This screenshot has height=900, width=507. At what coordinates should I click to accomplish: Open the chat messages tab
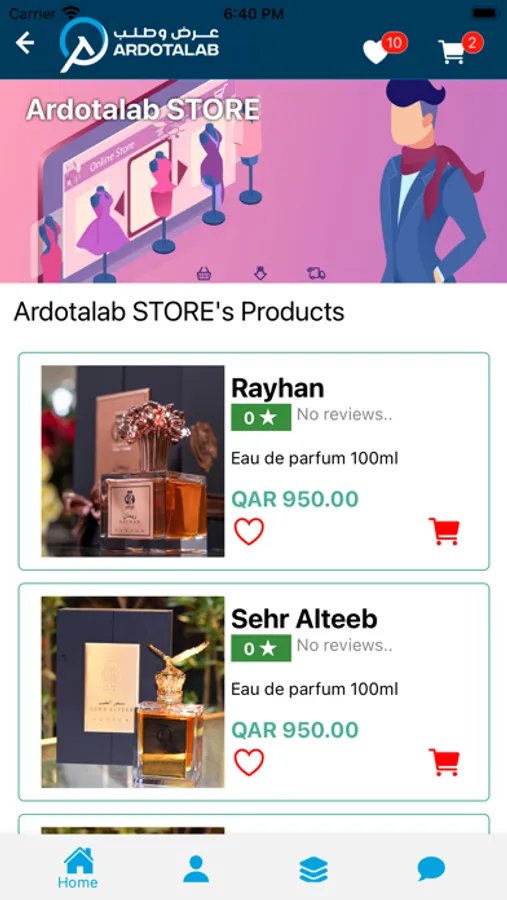click(431, 868)
